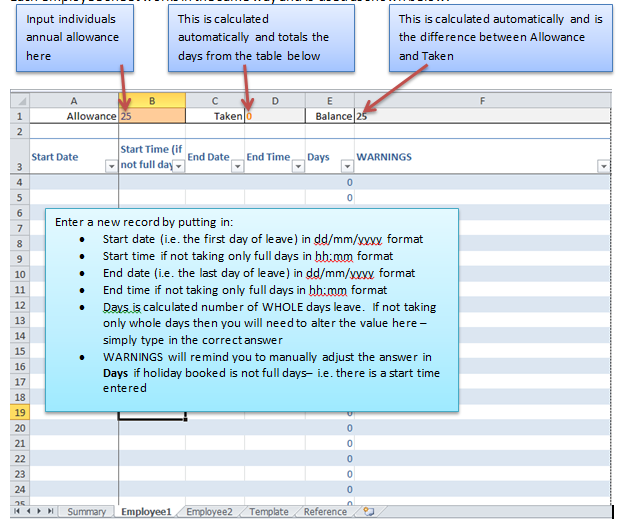Open the End Time filter dropdown

297,166
